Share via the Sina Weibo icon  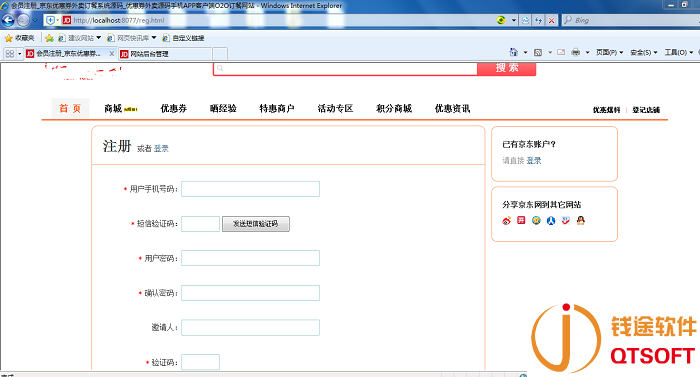click(x=507, y=220)
